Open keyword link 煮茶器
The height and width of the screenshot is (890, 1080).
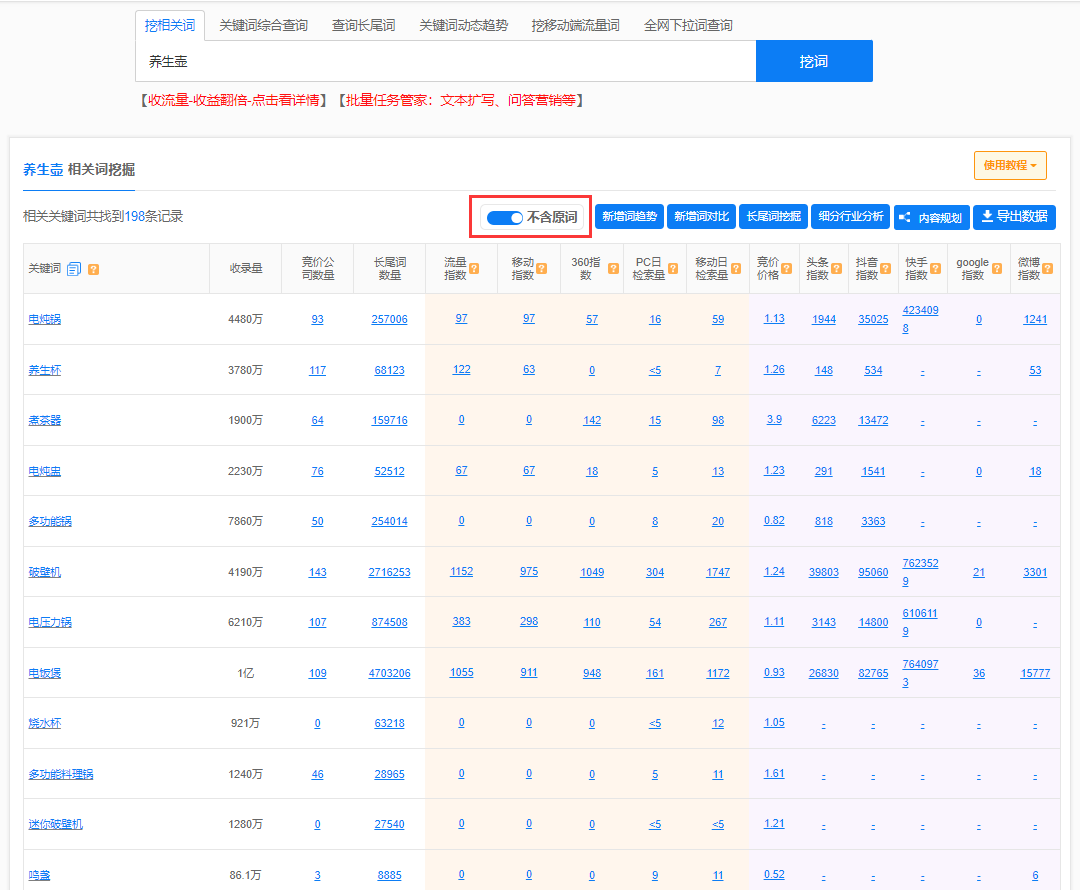(x=45, y=420)
